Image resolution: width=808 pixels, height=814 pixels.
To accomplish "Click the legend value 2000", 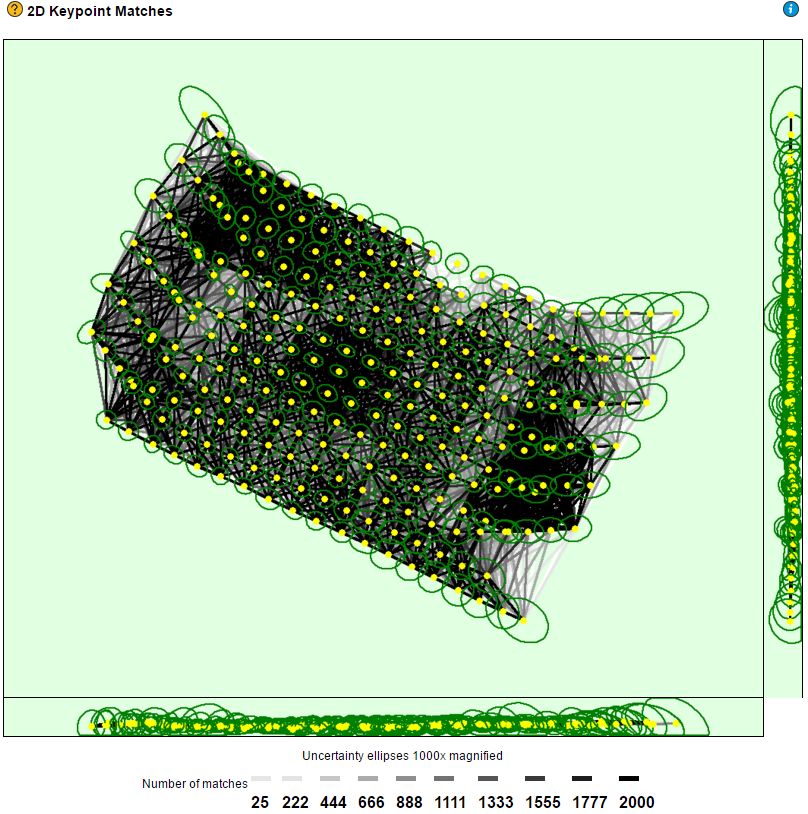I will coord(637,802).
